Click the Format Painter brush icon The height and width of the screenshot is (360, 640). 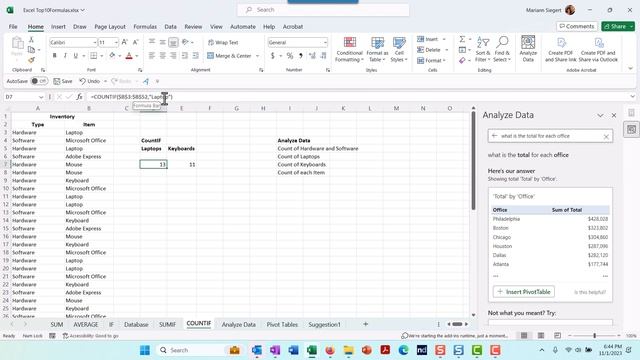click(31, 60)
